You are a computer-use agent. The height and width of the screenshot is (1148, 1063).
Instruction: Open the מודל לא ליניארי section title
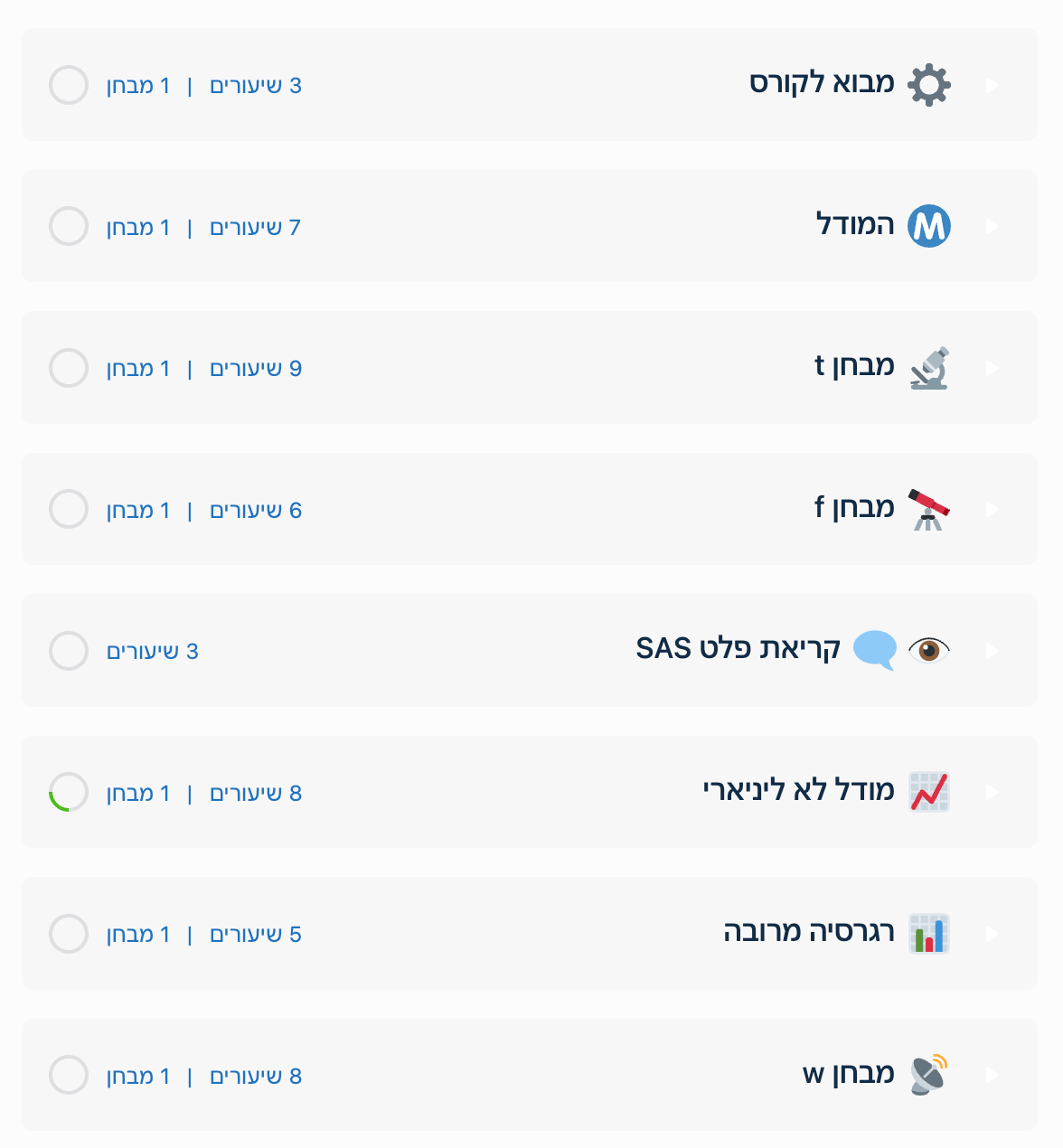pyautogui.click(x=798, y=791)
